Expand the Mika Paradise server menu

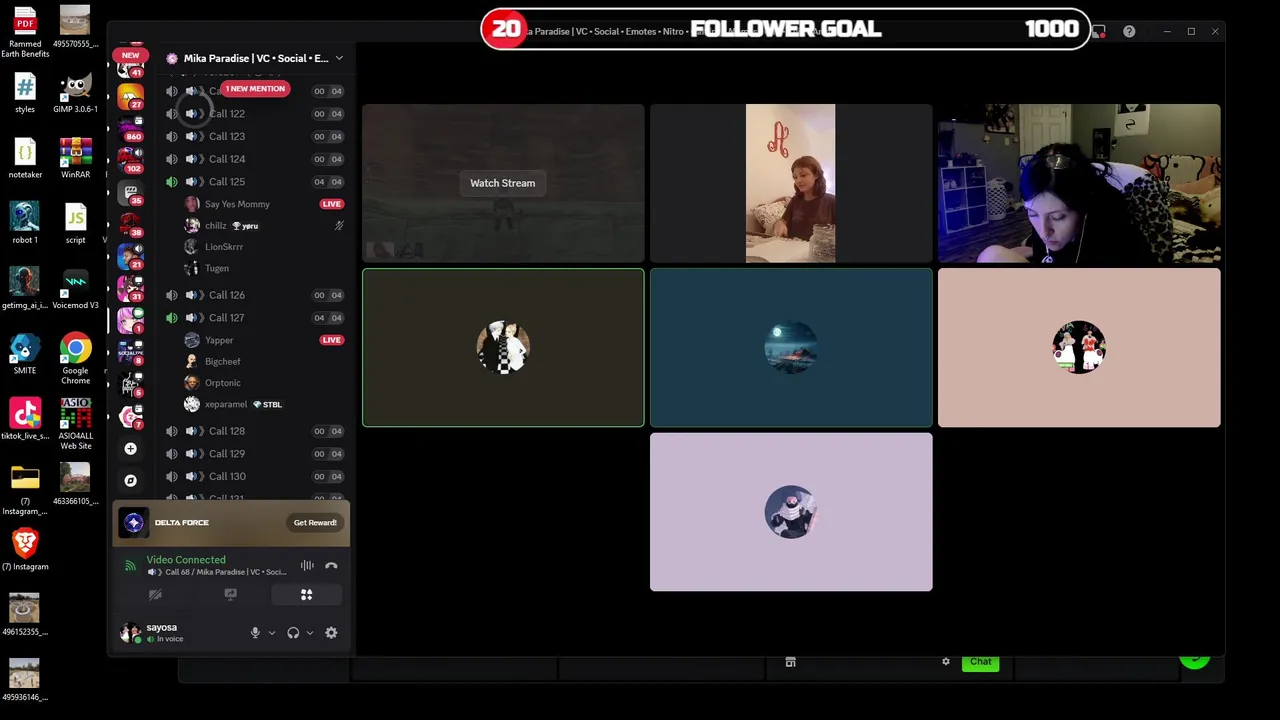(338, 58)
